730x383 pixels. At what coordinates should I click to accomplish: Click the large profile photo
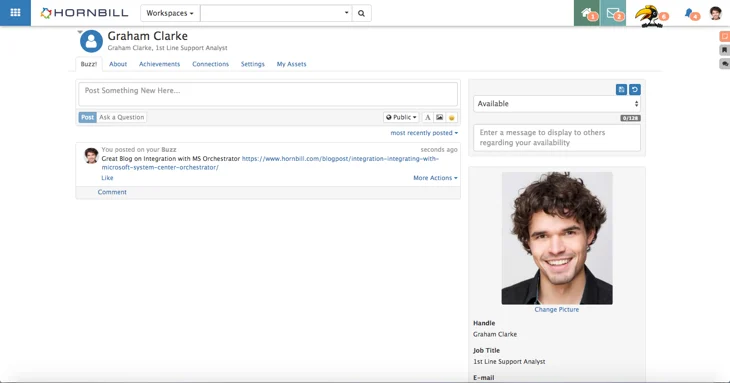[557, 238]
